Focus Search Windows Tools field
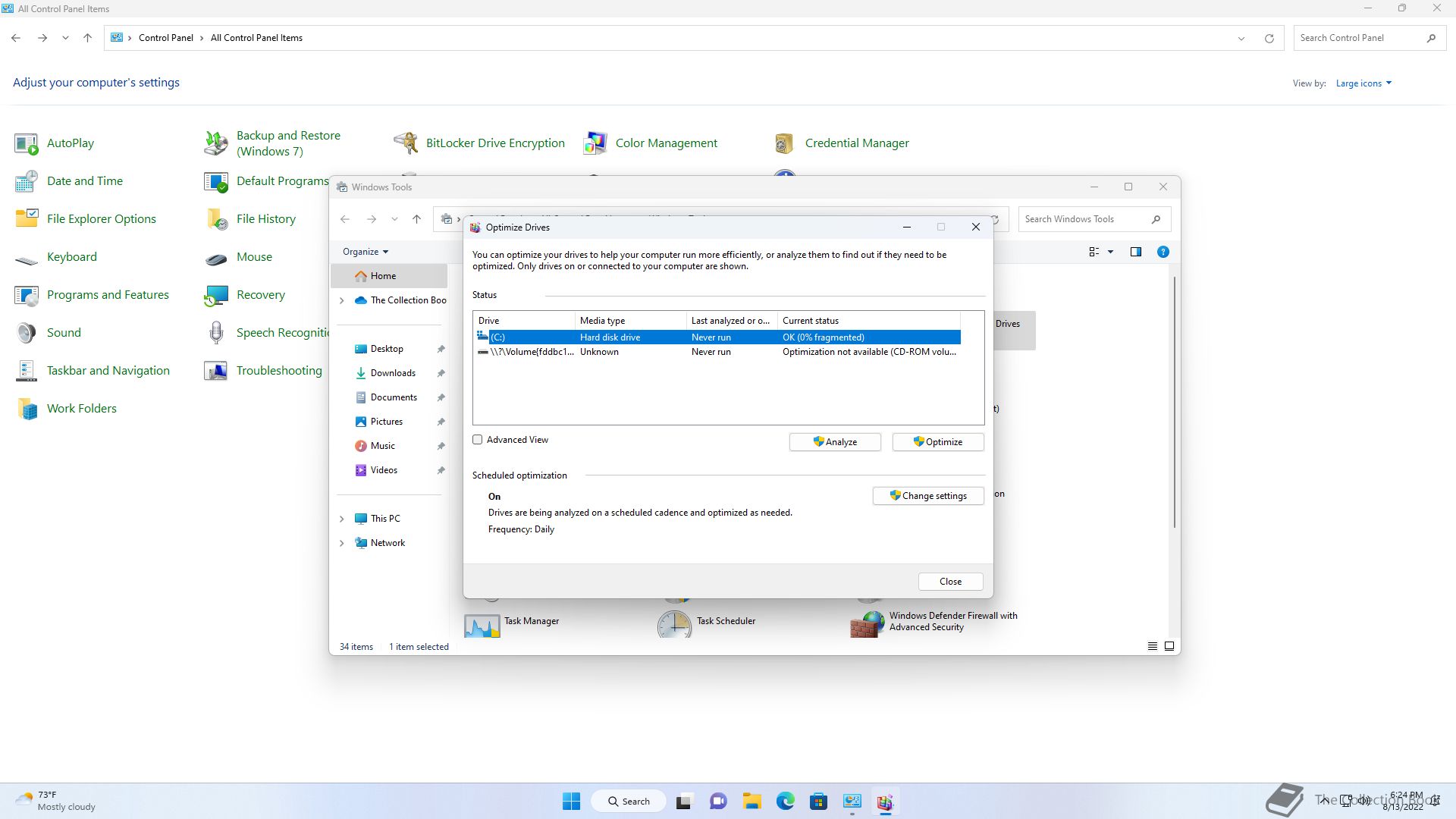1456x819 pixels. [x=1094, y=219]
